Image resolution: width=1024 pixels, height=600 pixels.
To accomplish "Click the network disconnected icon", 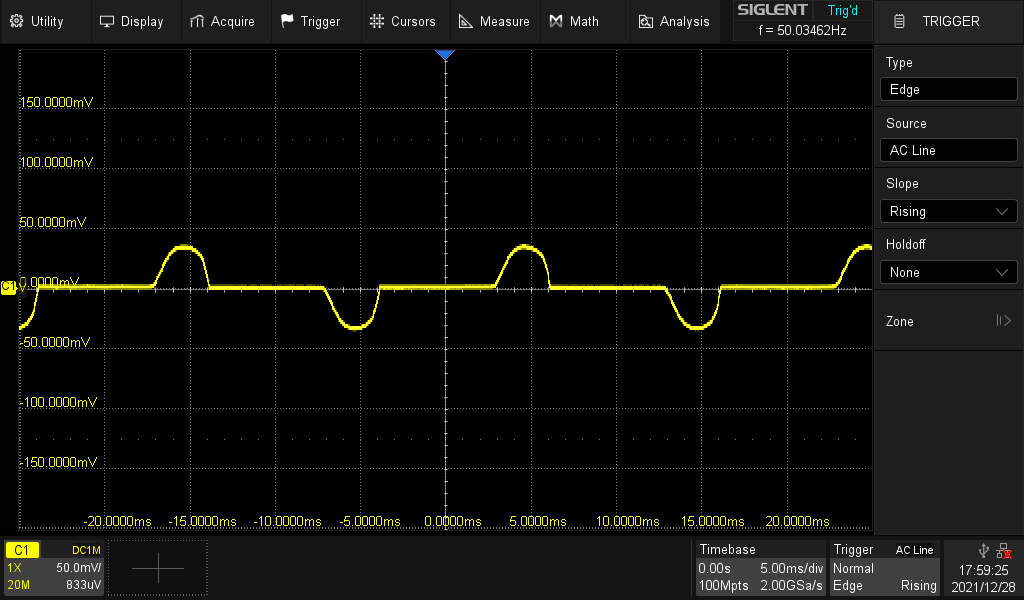I will [1004, 551].
